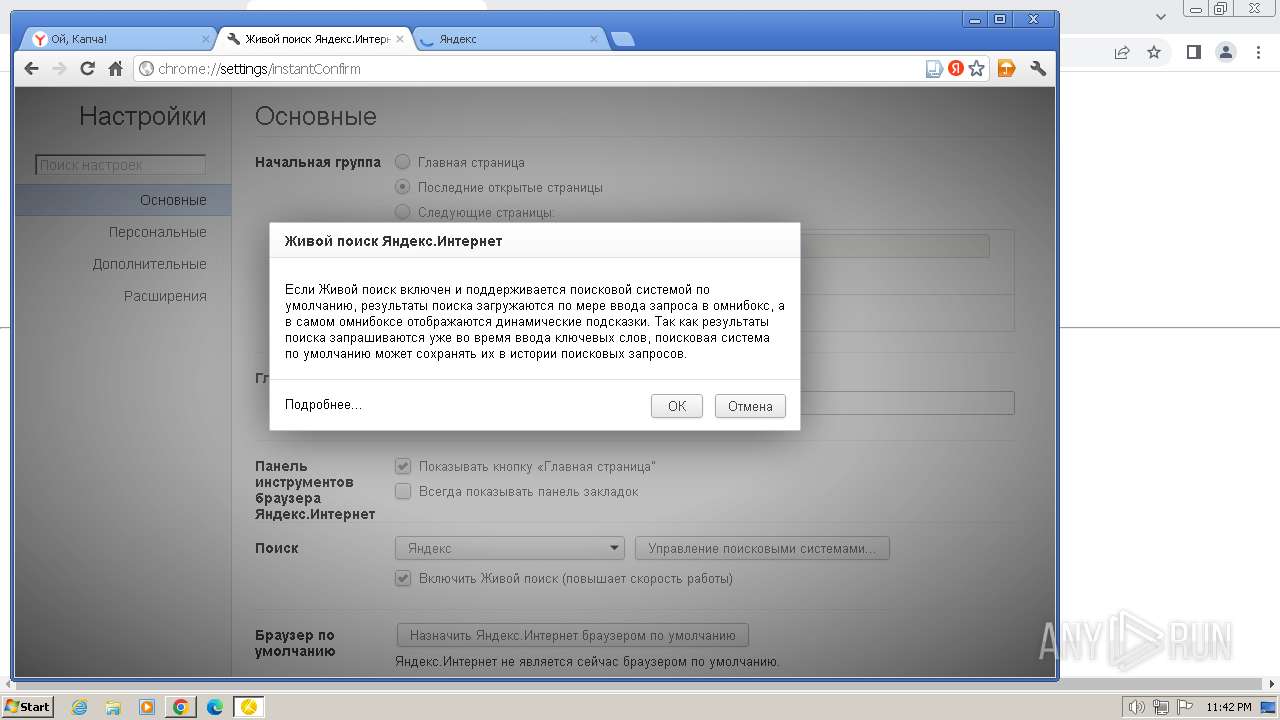1280x720 pixels.
Task: Toggle 'Показывать кнопку Главная страница' checkbox
Action: point(403,466)
